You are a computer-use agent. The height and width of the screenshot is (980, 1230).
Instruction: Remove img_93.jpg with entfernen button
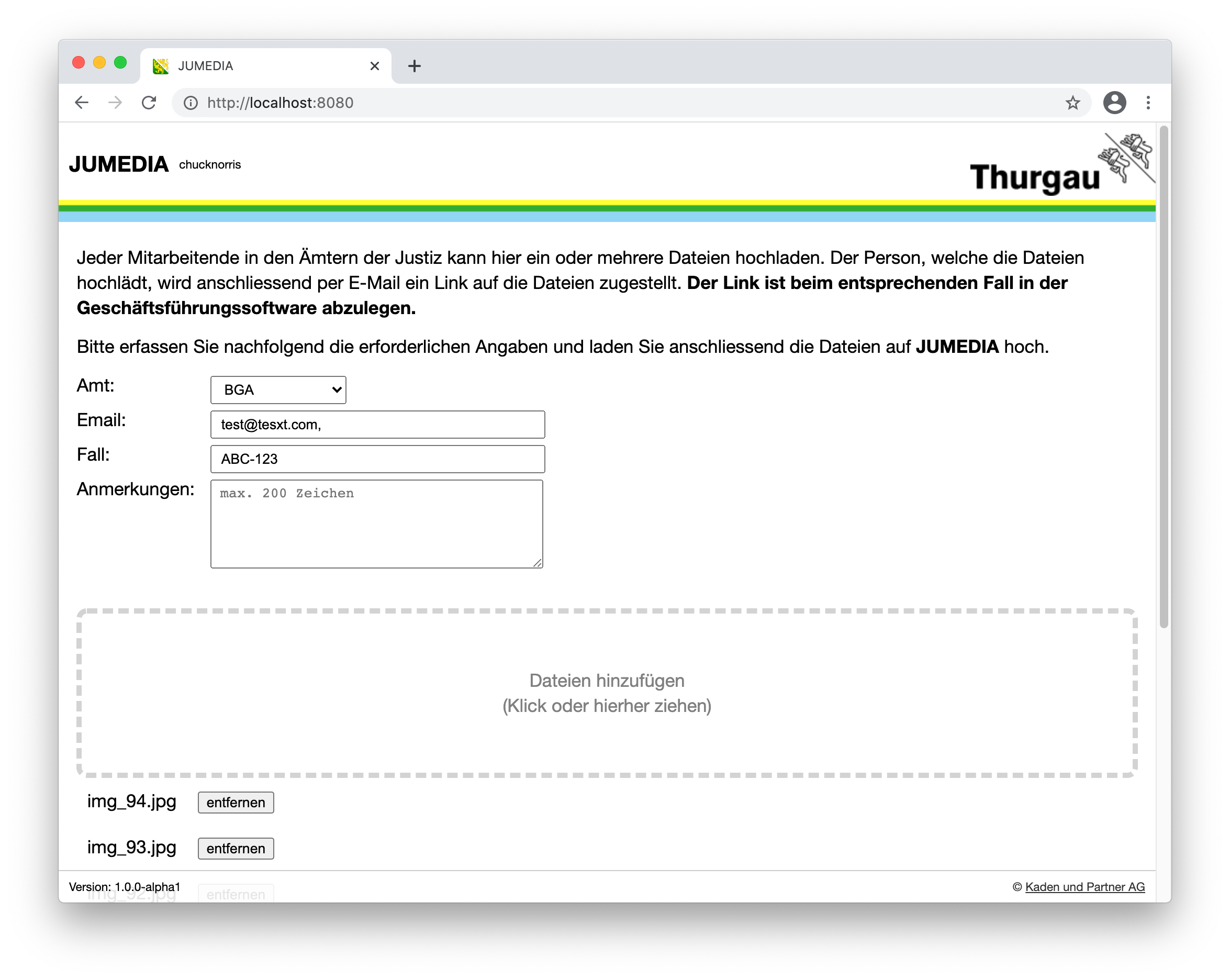(236, 849)
